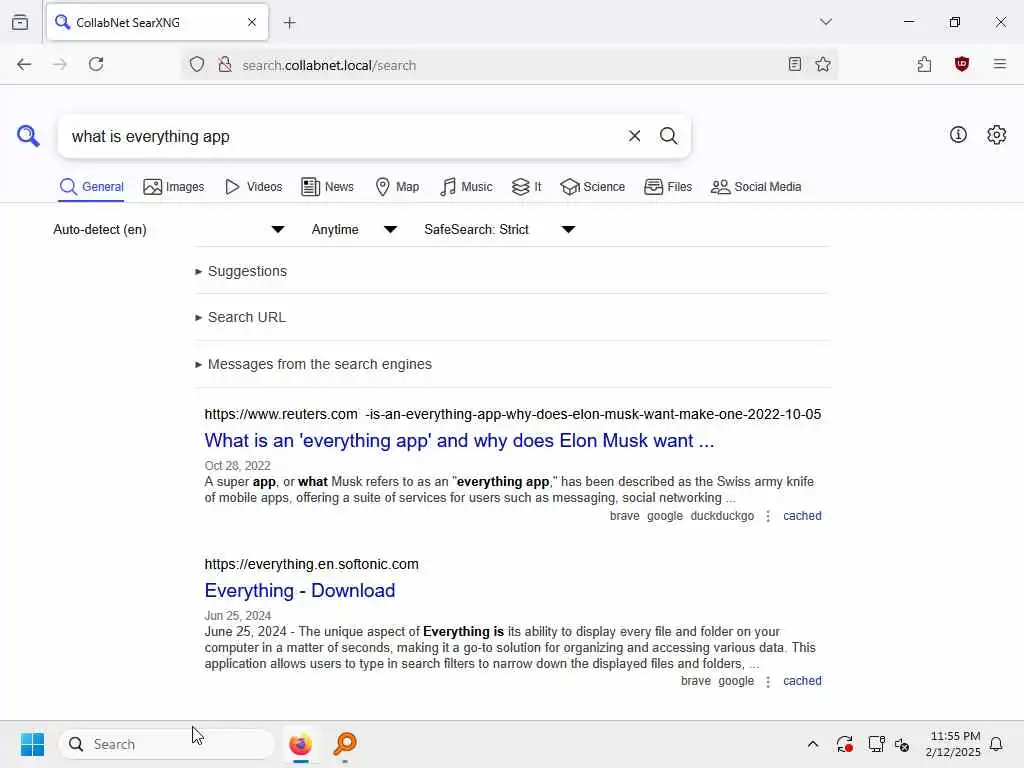Viewport: 1024px width, 768px height.
Task: Click the everything.en.softonic.com URL
Action: pos(312,564)
